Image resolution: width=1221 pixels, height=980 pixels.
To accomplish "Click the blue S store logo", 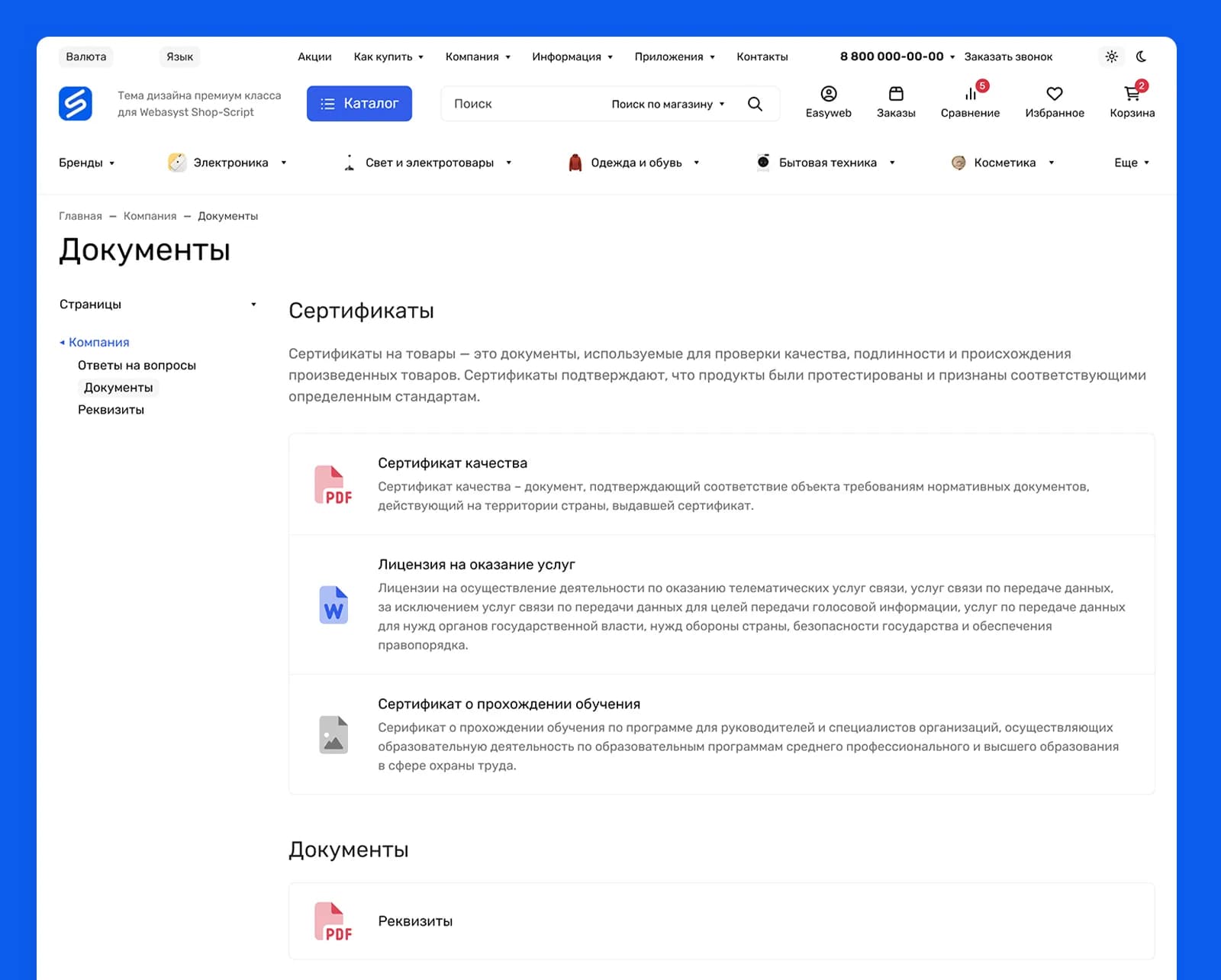I will coord(76,103).
